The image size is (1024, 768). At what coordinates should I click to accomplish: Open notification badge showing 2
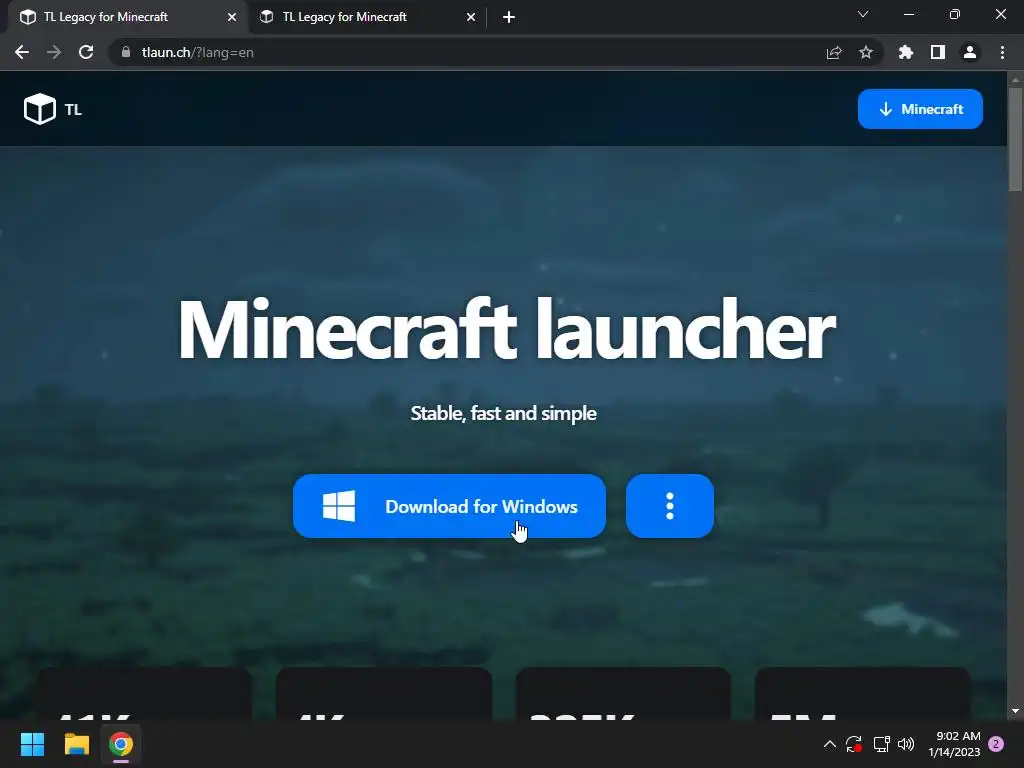(996, 744)
